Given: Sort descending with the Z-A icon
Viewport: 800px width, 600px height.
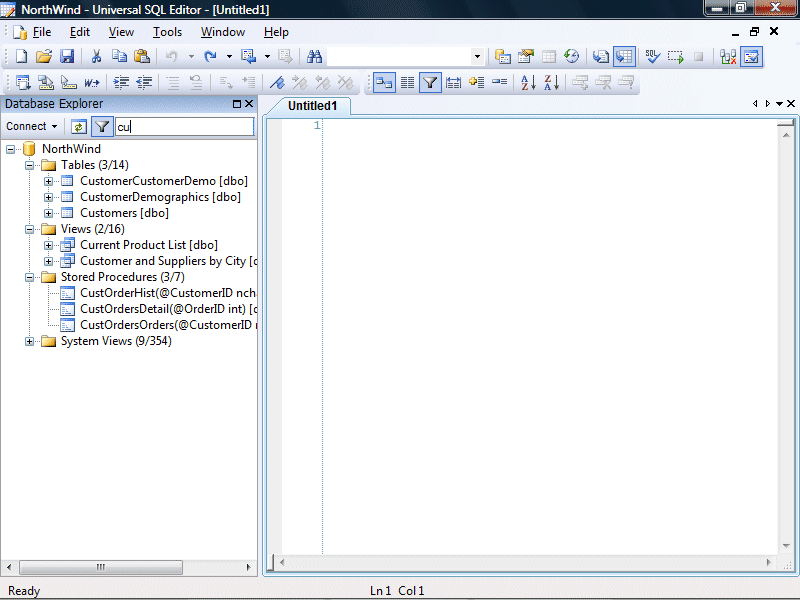Looking at the screenshot, I should pyautogui.click(x=552, y=83).
